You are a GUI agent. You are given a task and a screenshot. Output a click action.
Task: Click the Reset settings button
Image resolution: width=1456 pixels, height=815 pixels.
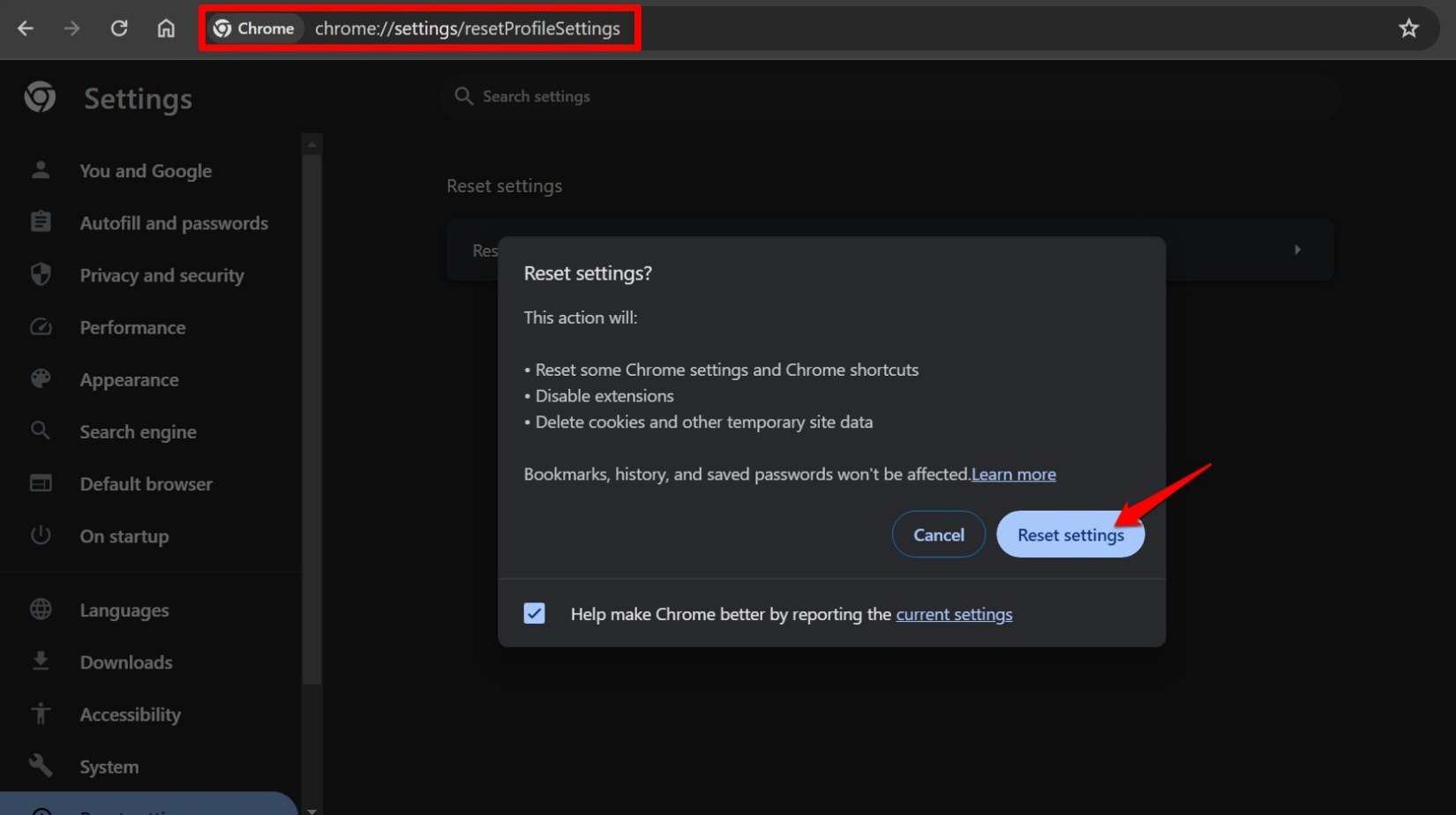(1069, 535)
